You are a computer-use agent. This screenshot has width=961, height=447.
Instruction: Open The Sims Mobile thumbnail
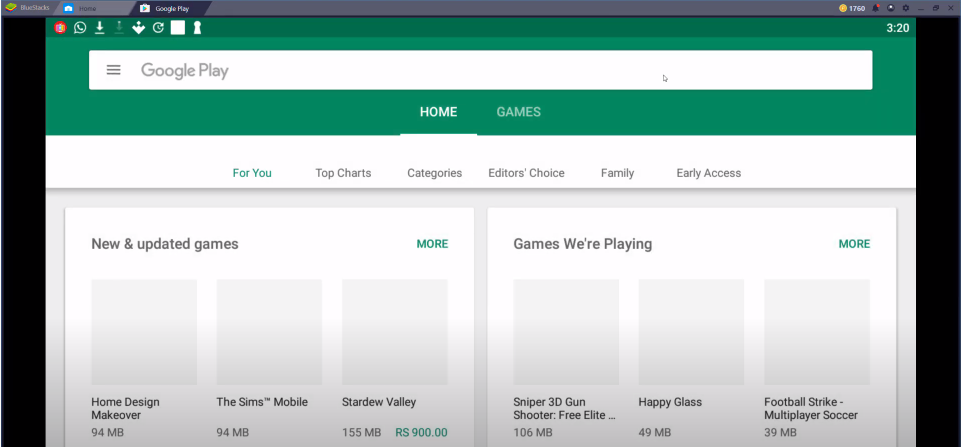[x=269, y=332]
